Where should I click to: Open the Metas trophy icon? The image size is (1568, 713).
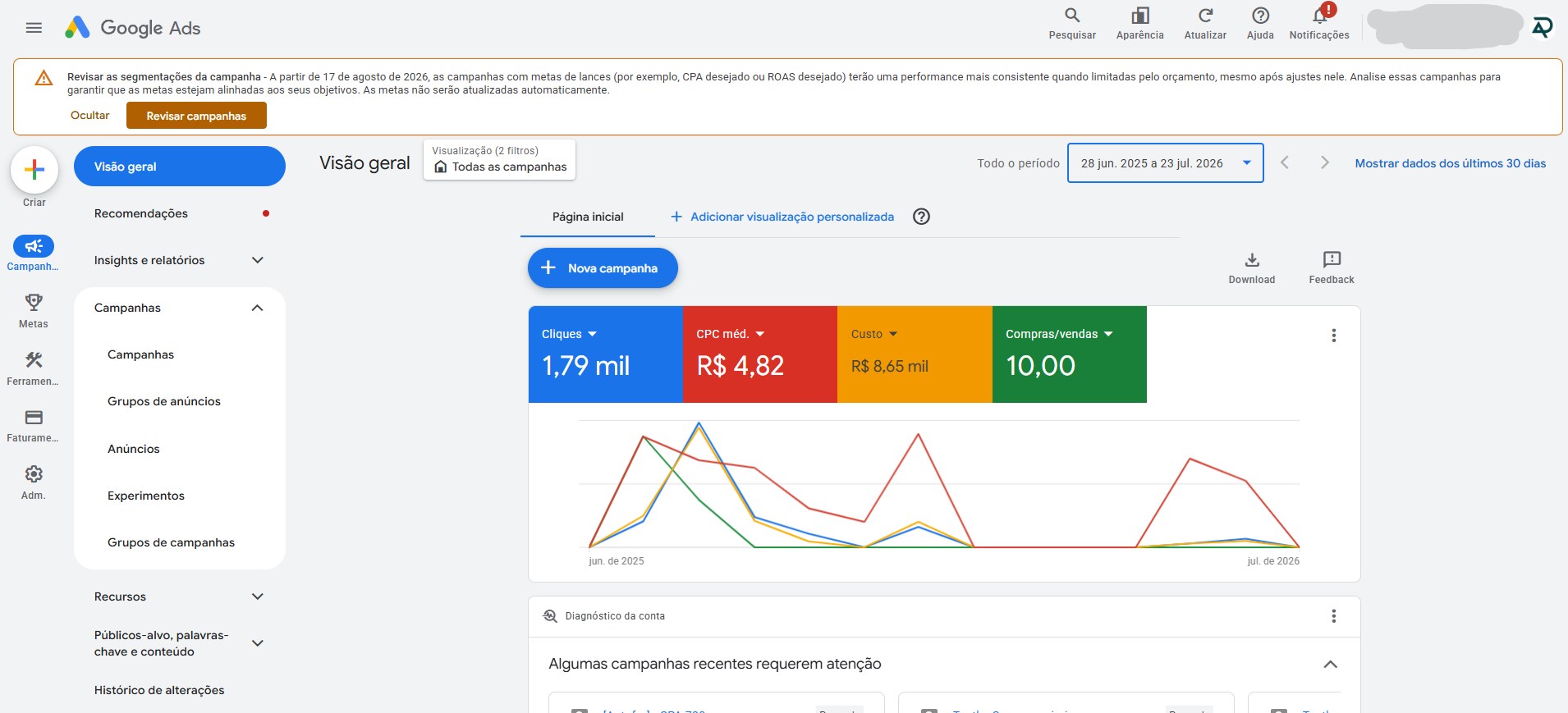tap(34, 303)
